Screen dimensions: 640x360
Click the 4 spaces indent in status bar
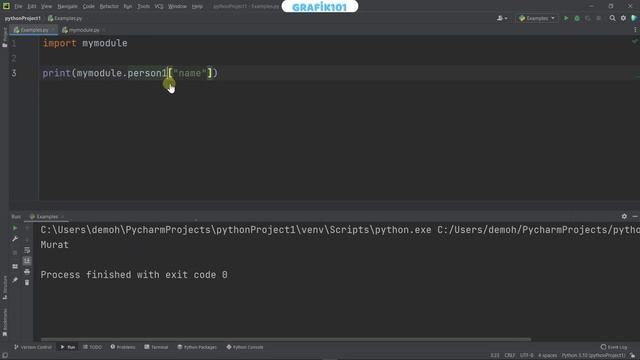[547, 356]
